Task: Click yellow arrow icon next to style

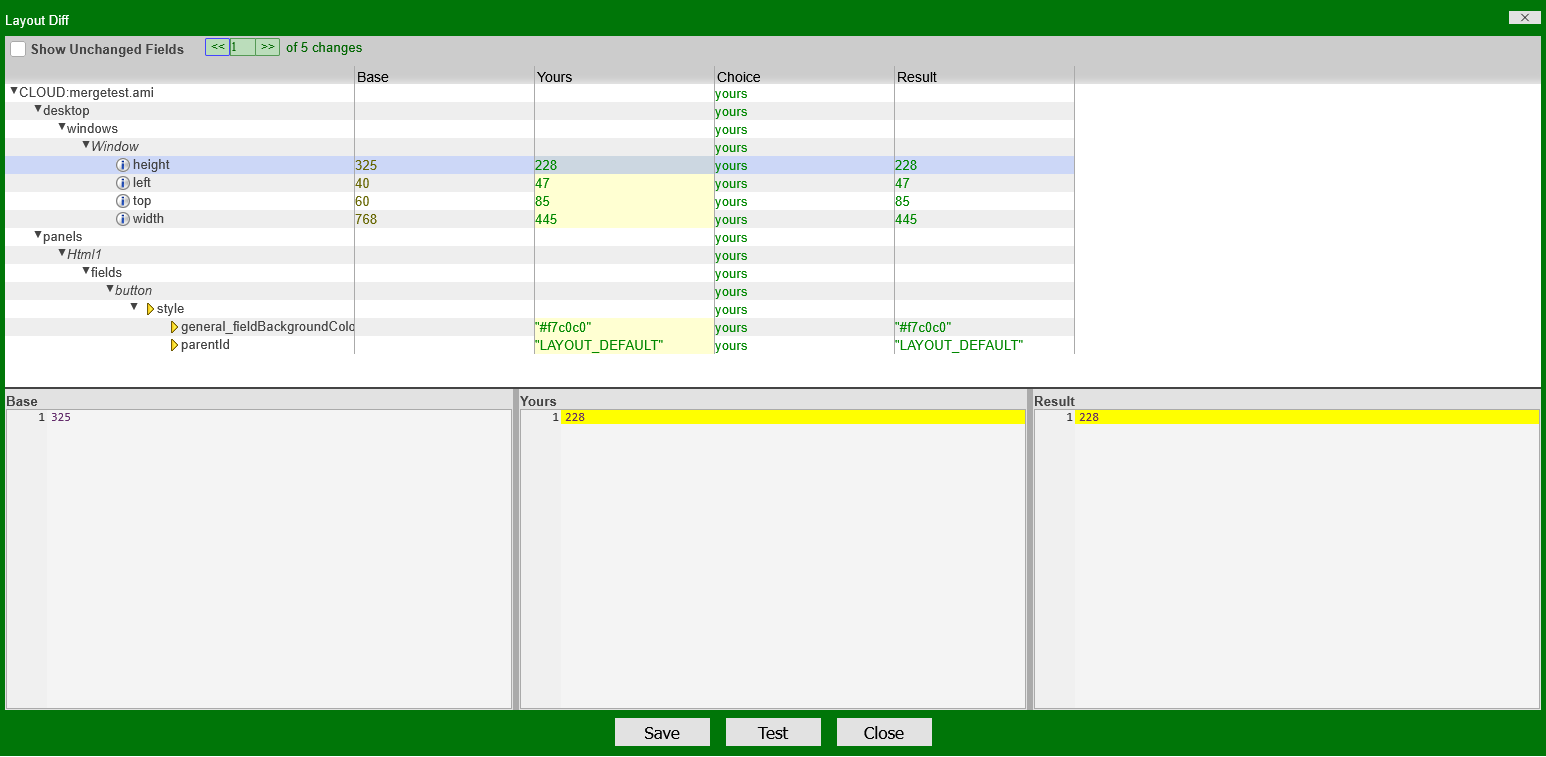Action: click(150, 309)
